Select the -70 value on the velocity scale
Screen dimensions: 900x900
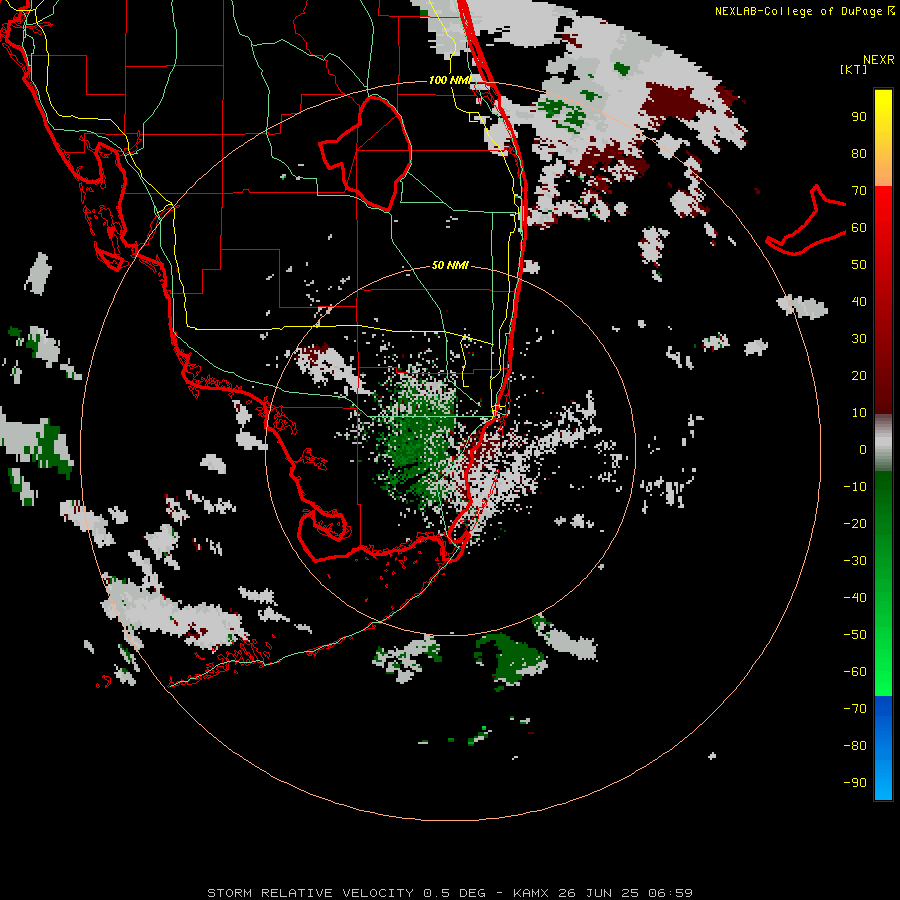855,709
